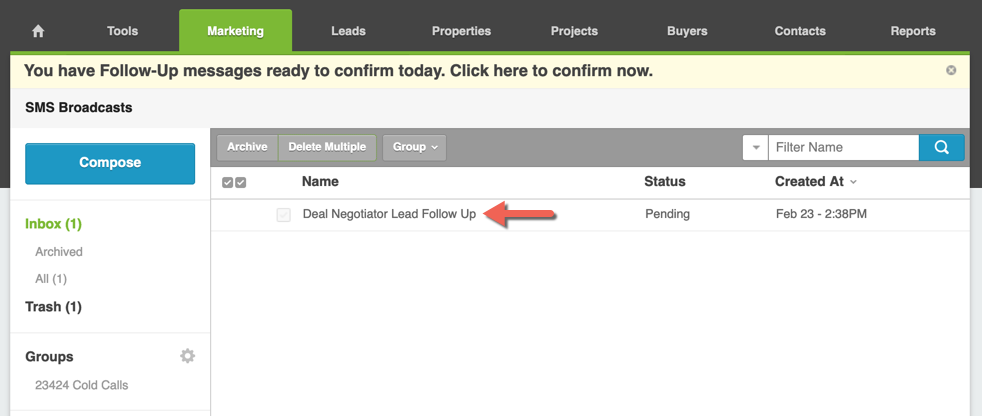The width and height of the screenshot is (982, 416).
Task: Open the Leads tab
Action: coord(348,31)
